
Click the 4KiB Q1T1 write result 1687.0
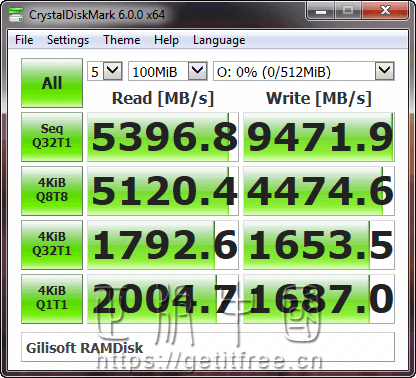(319, 299)
